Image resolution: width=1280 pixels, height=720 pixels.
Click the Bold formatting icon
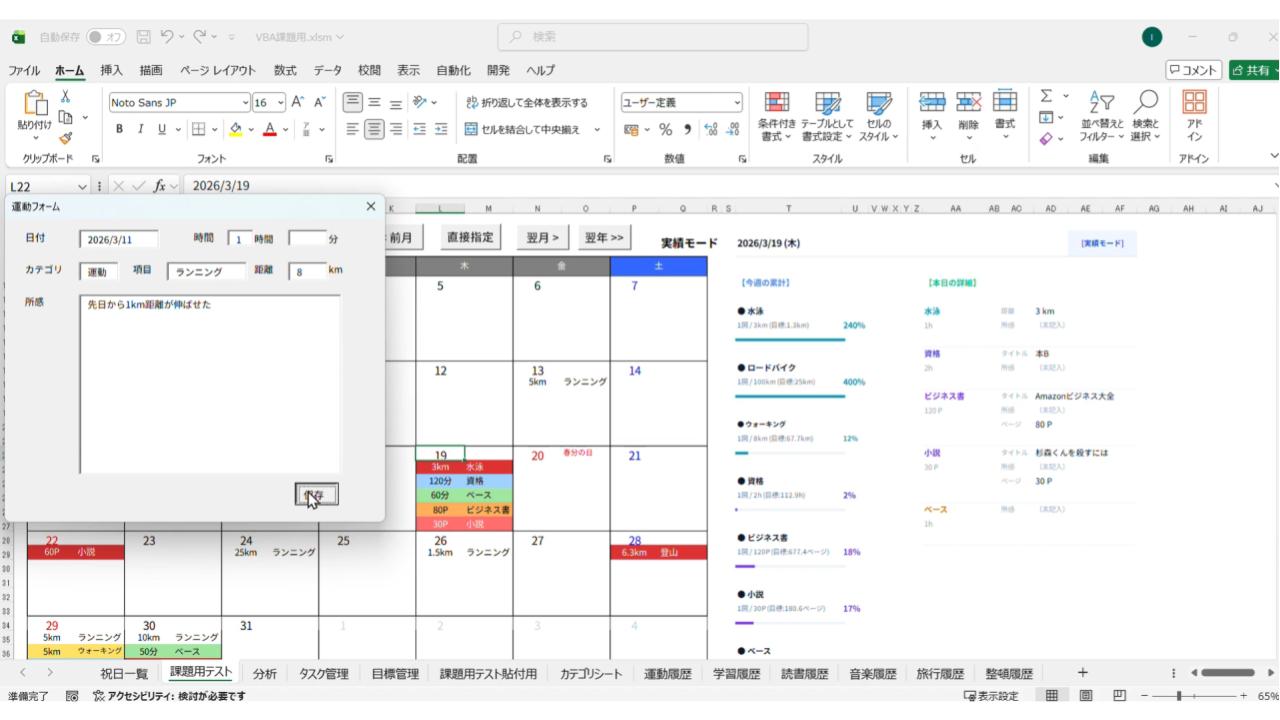tap(119, 128)
